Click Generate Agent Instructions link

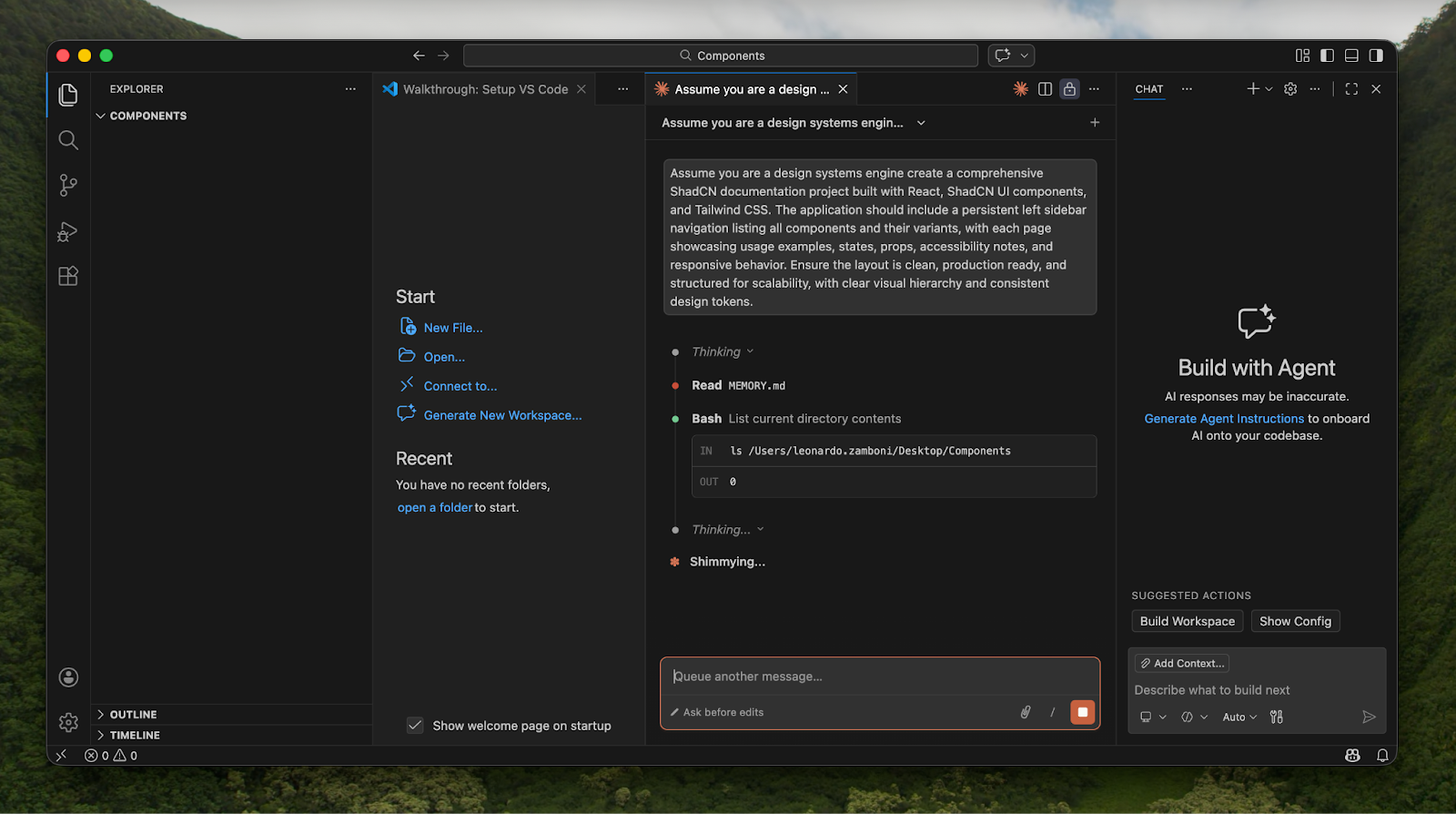point(1224,418)
